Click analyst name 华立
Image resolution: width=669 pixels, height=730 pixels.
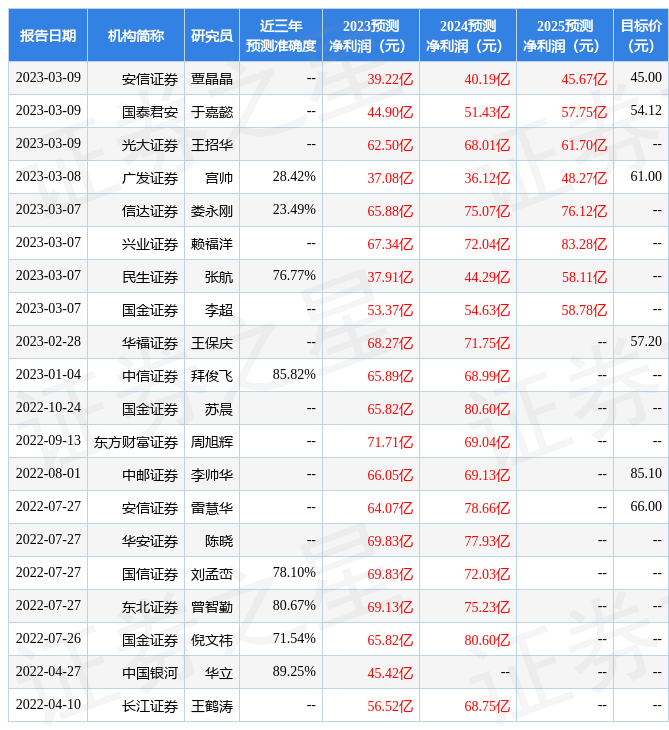[219, 673]
